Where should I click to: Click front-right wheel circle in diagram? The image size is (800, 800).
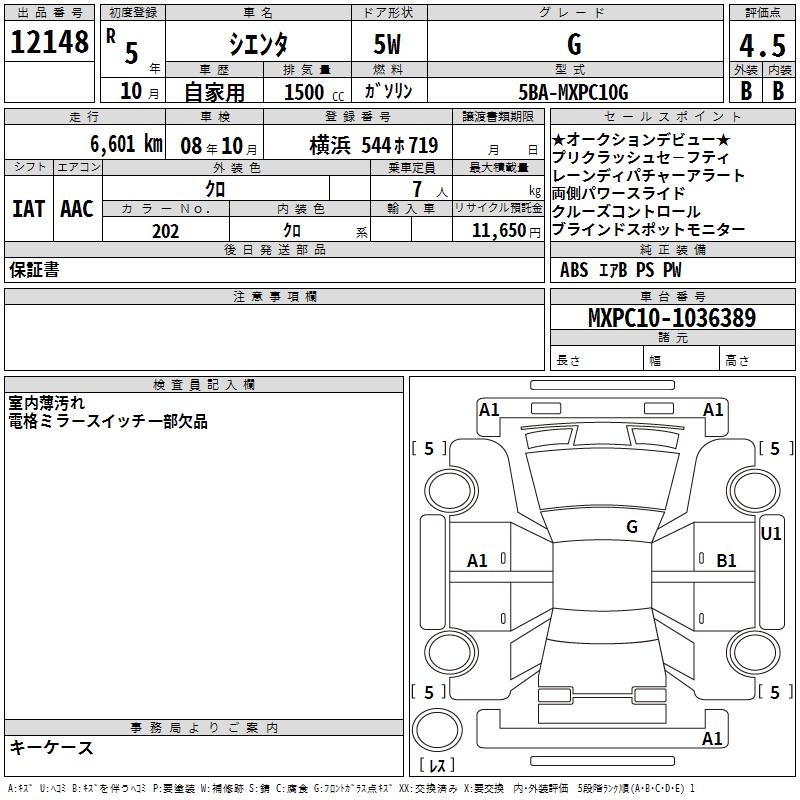pyautogui.click(x=754, y=491)
